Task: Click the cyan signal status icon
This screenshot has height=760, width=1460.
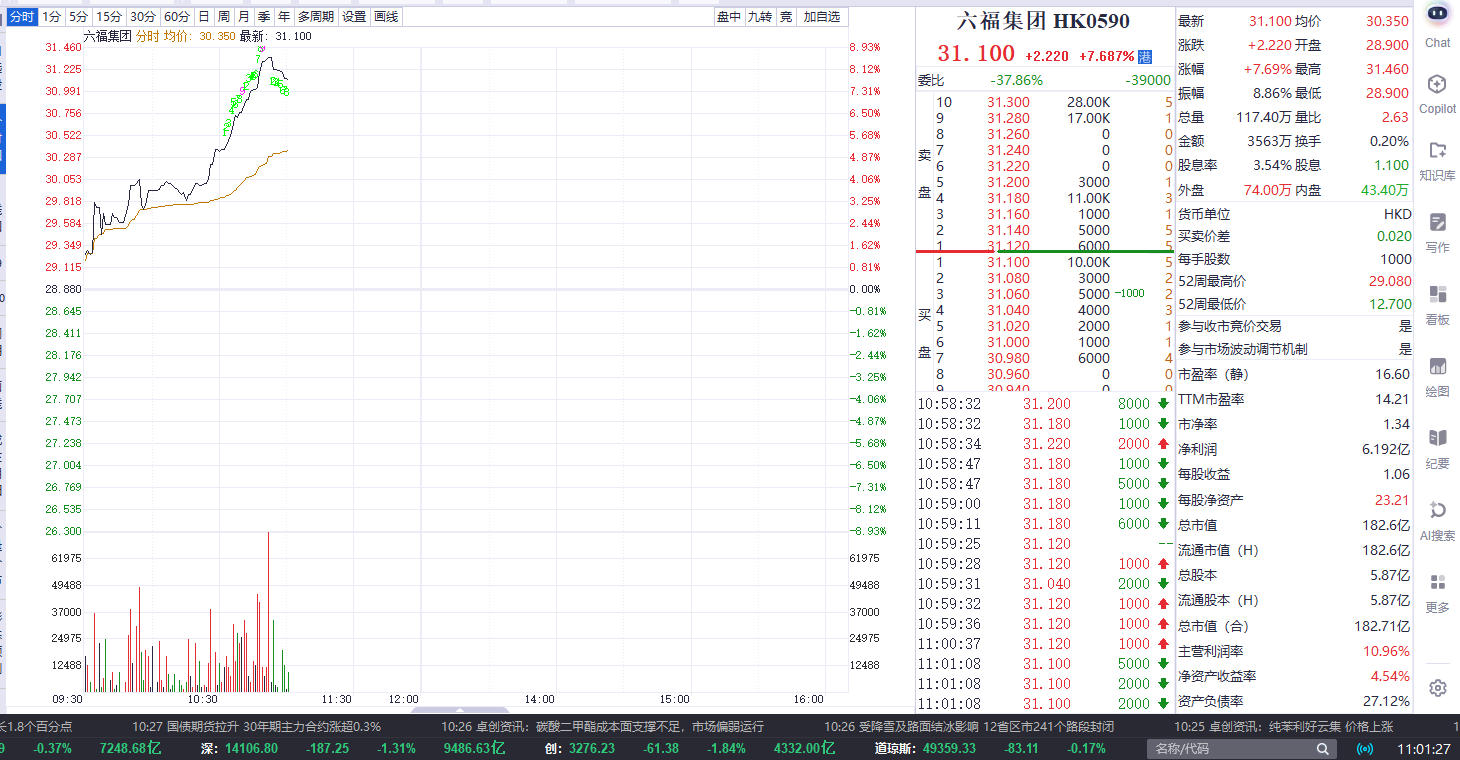Action: click(1364, 749)
